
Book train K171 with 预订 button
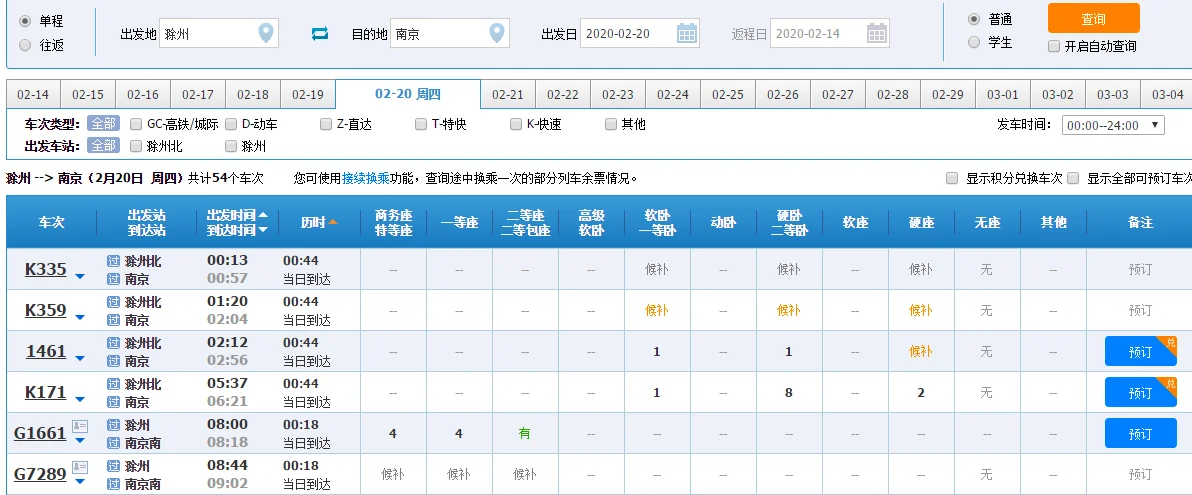point(1140,393)
